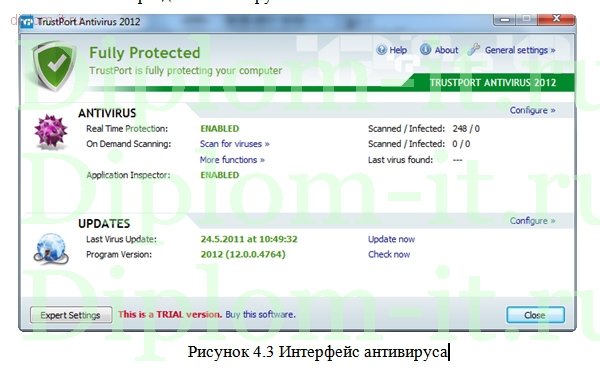Click Update now link

pos(391,239)
